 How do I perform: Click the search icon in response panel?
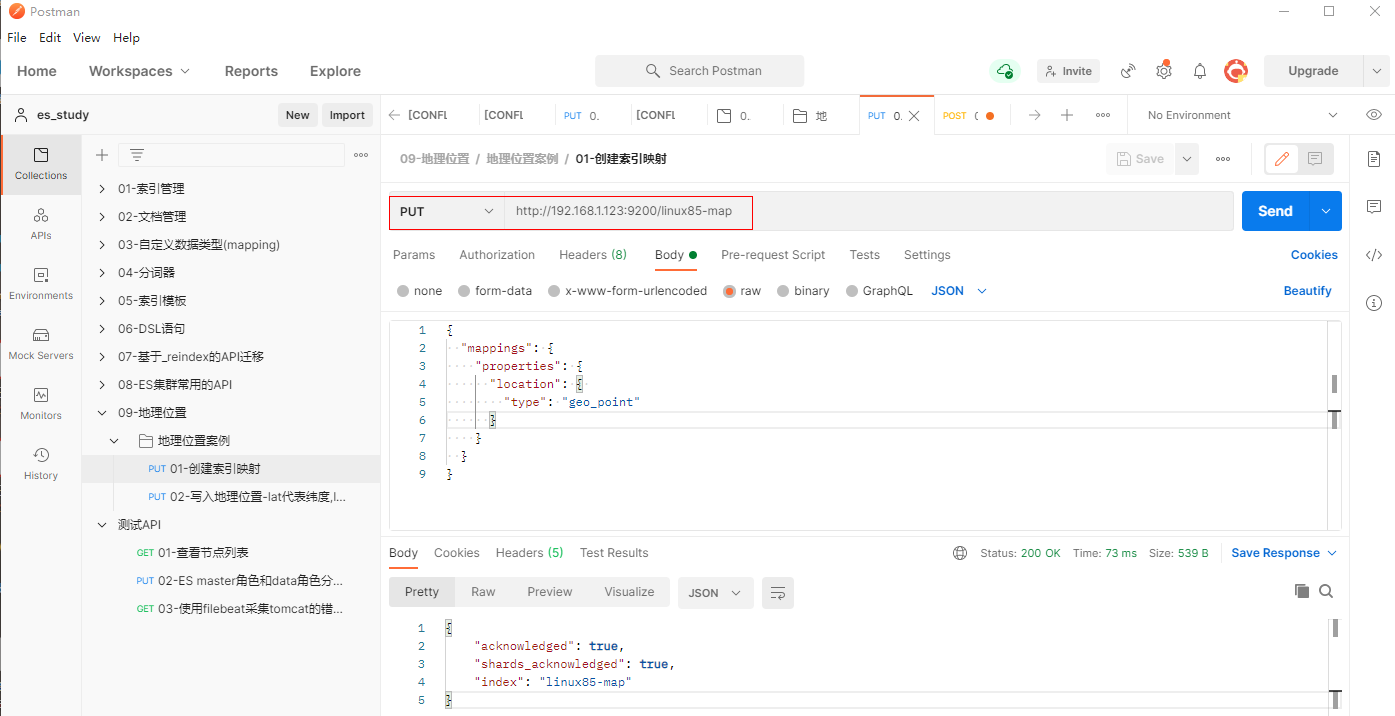[1326, 591]
